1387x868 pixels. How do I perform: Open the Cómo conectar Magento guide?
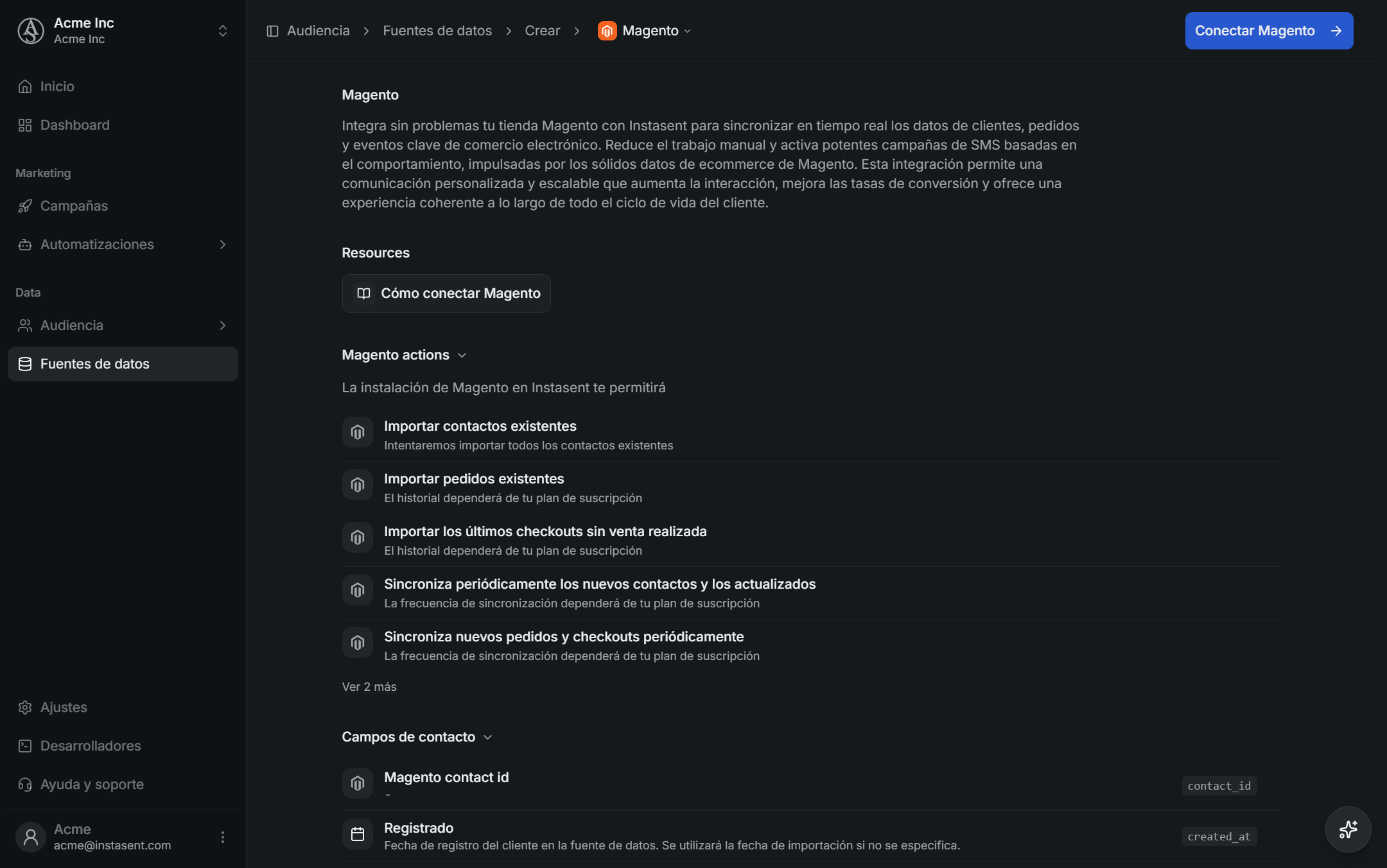click(446, 293)
